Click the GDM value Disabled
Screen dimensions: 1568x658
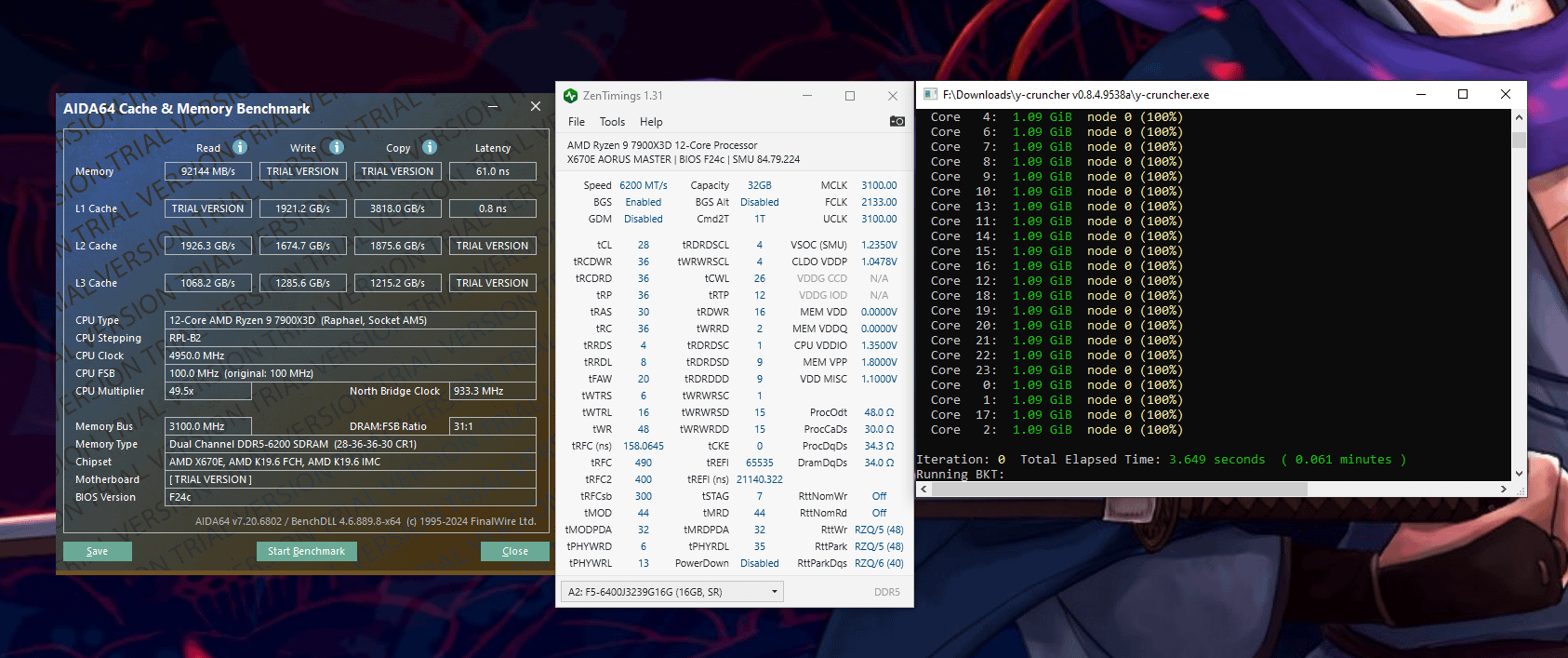pyautogui.click(x=644, y=219)
